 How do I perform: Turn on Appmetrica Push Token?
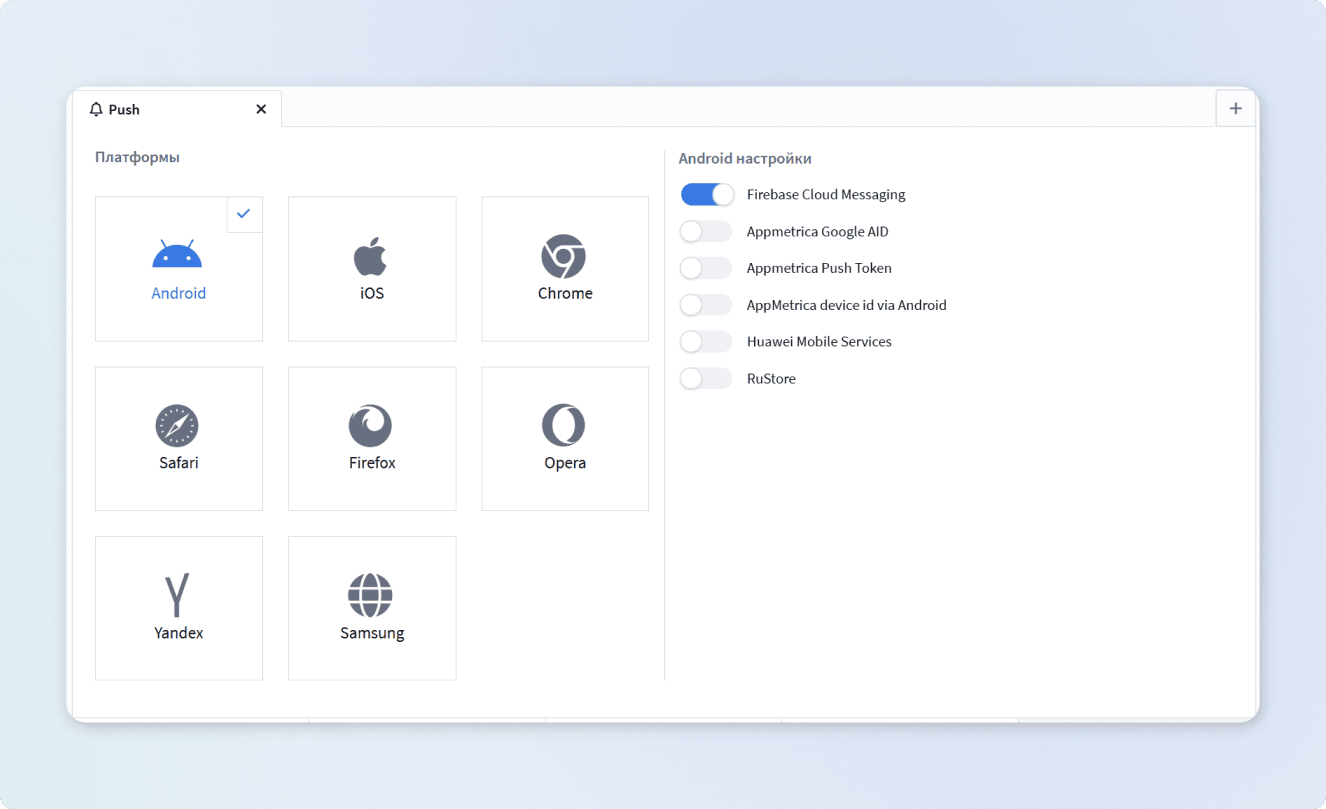click(x=706, y=268)
